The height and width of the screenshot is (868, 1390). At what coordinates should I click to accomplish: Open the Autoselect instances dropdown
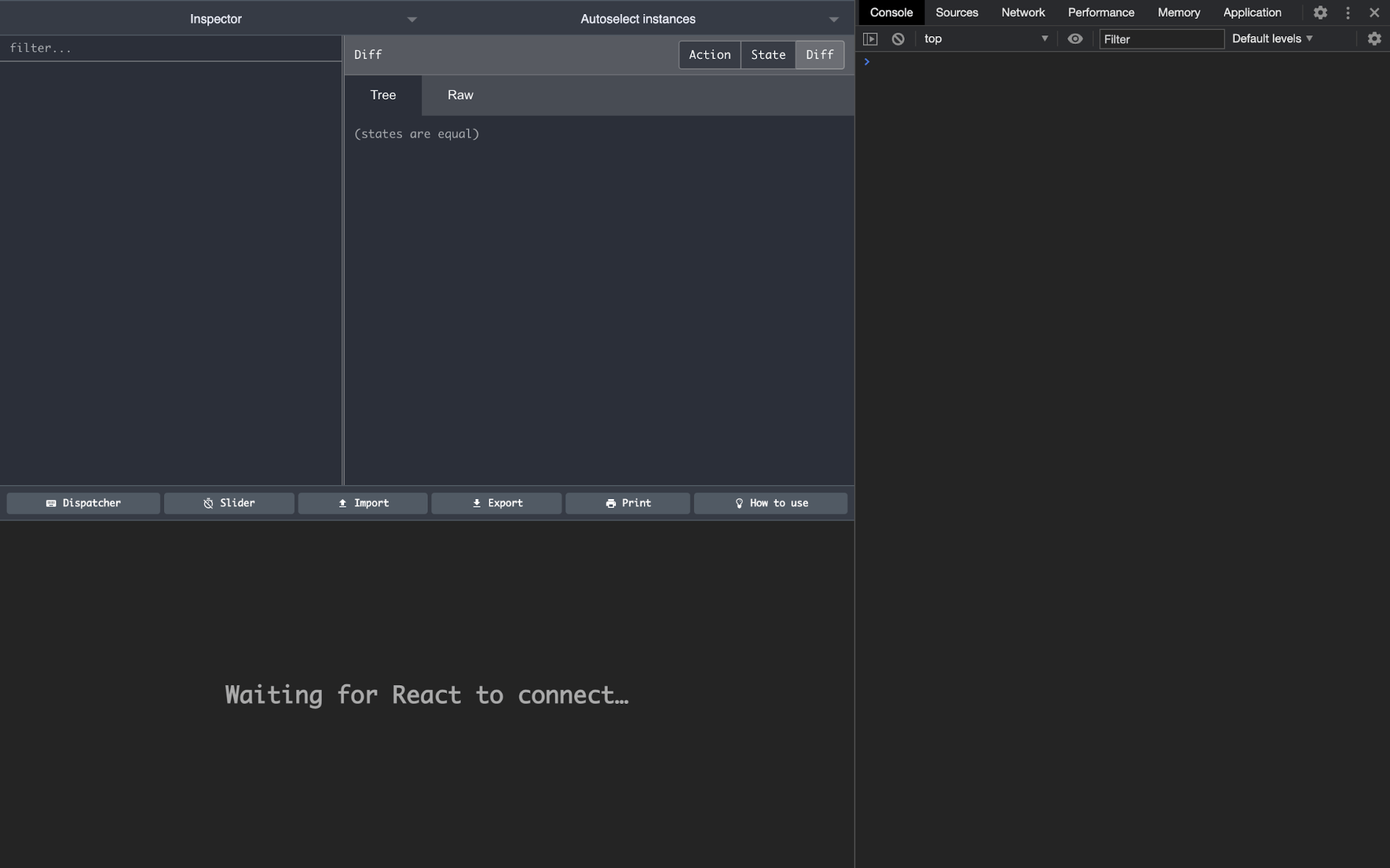[834, 19]
